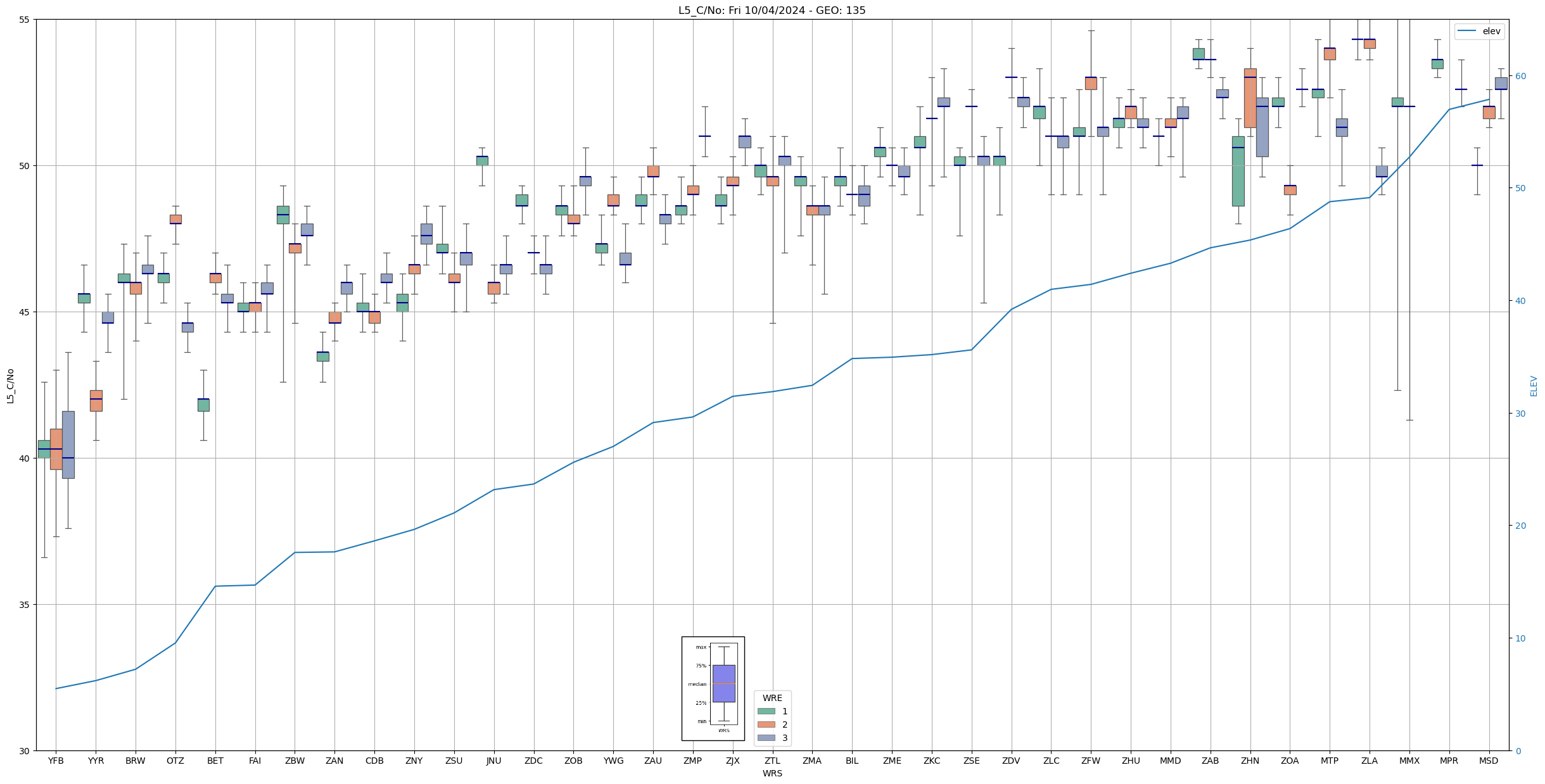This screenshot has height=784, width=1545.
Task: Click the MMX x-axis label
Action: (1409, 761)
